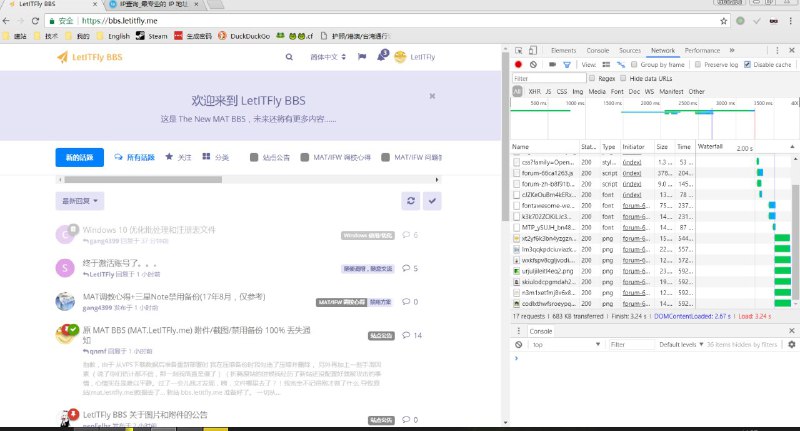
Task: Check Hide data URLs
Action: click(623, 78)
